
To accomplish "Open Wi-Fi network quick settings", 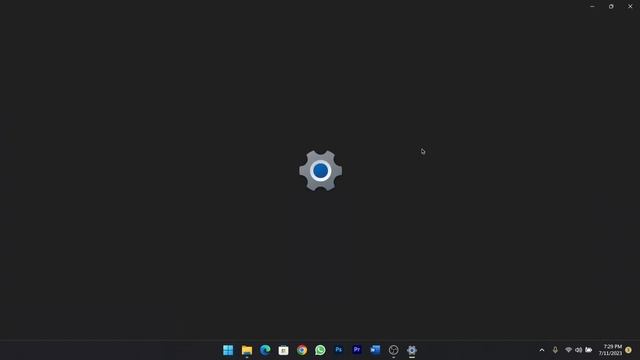I will (x=568, y=350).
